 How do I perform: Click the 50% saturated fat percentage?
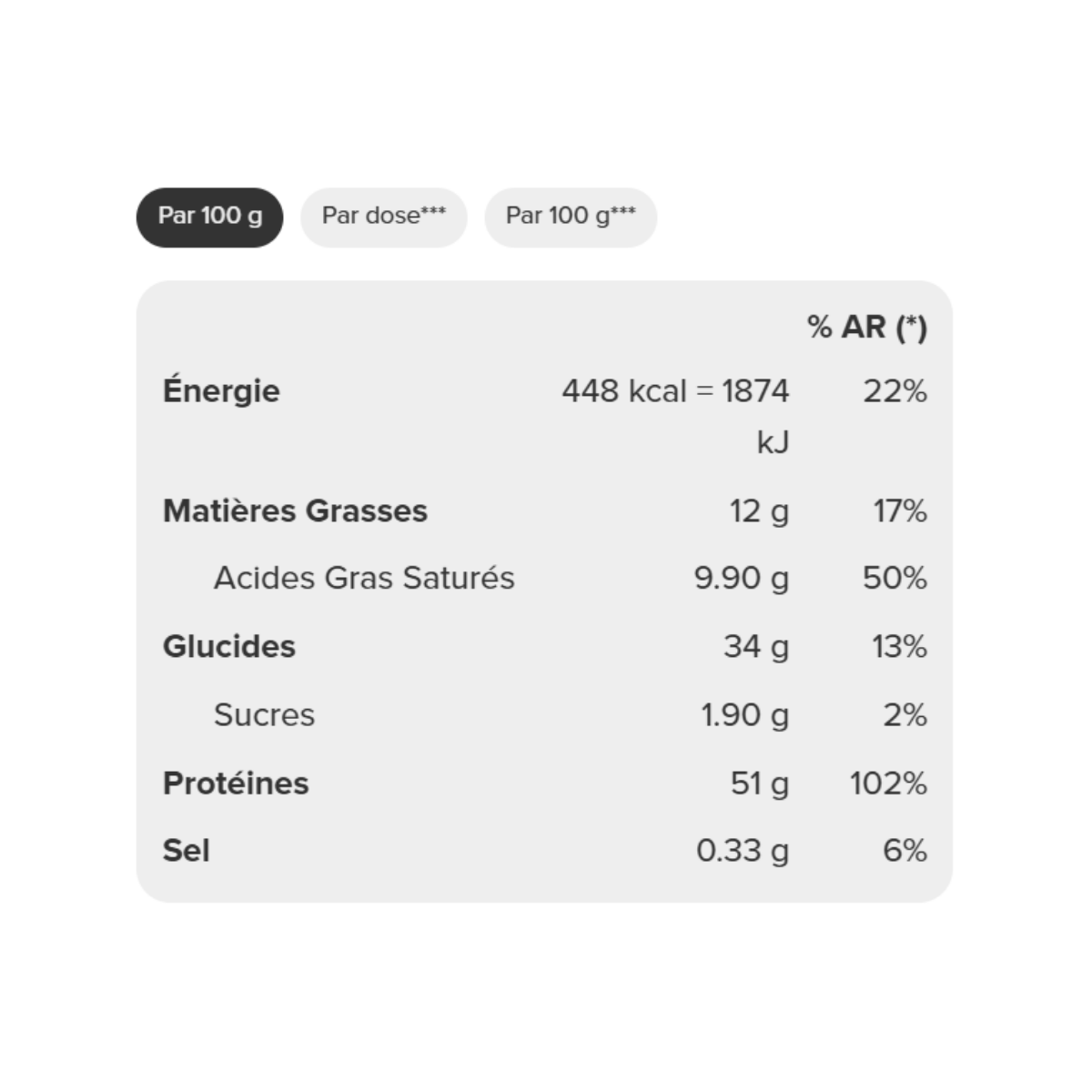[895, 578]
